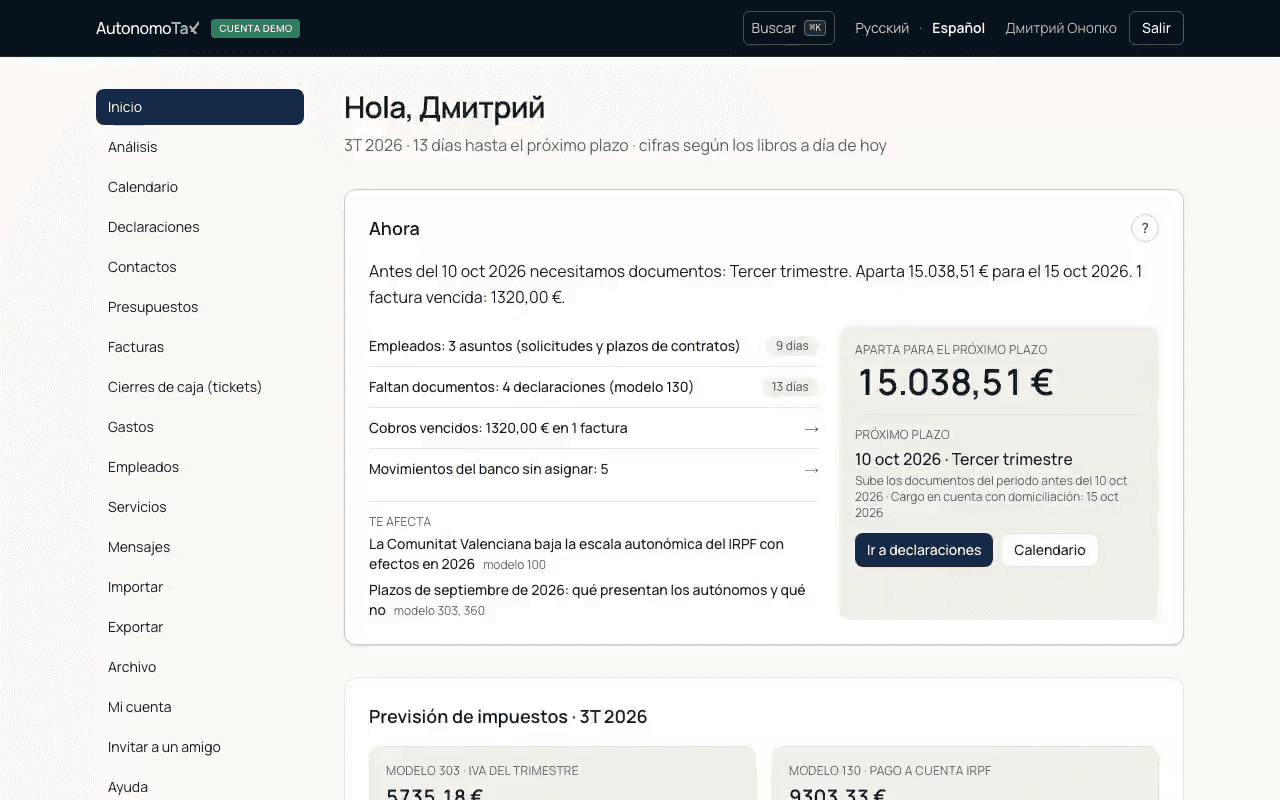Click the Calendario button in deadline card
The height and width of the screenshot is (800, 1280).
[x=1050, y=550]
